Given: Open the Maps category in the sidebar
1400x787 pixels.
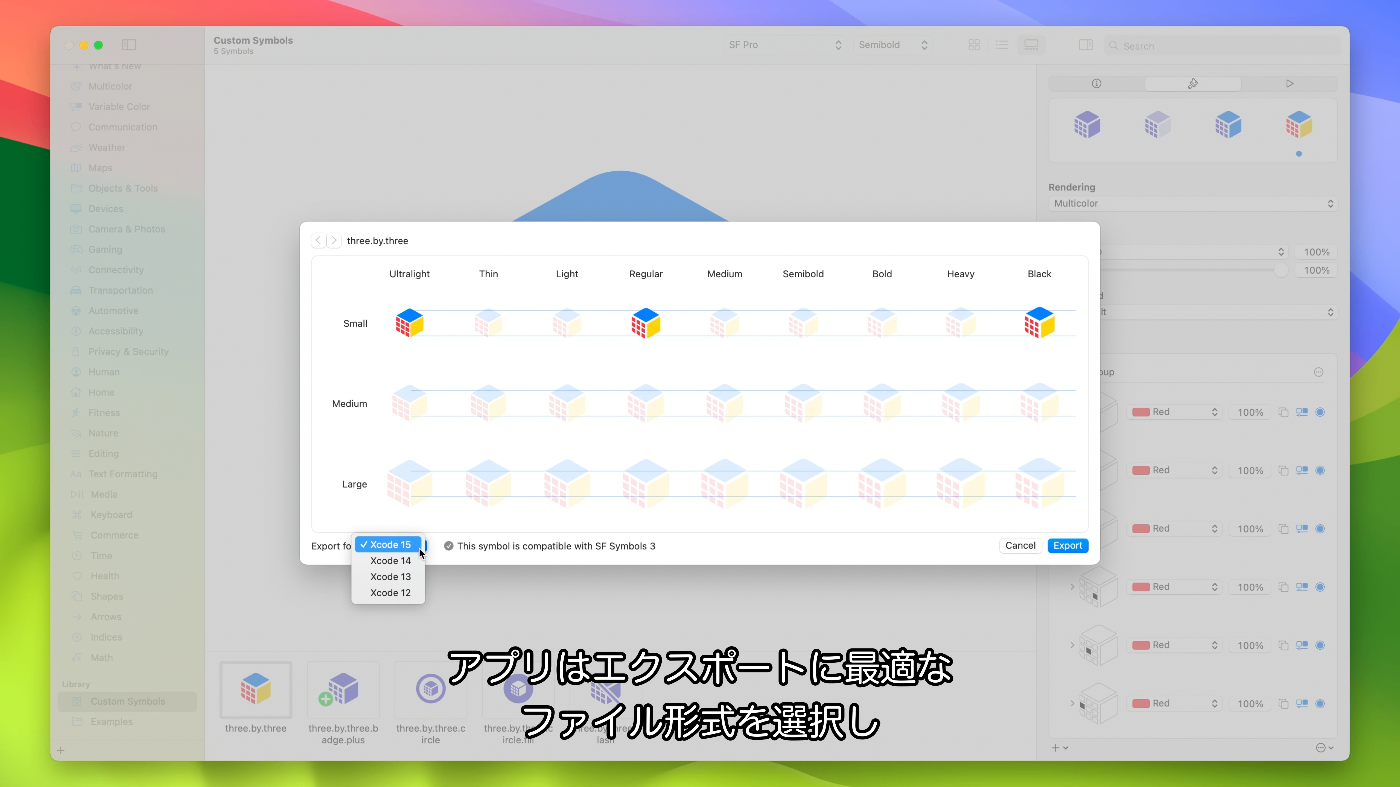Looking at the screenshot, I should tap(100, 168).
